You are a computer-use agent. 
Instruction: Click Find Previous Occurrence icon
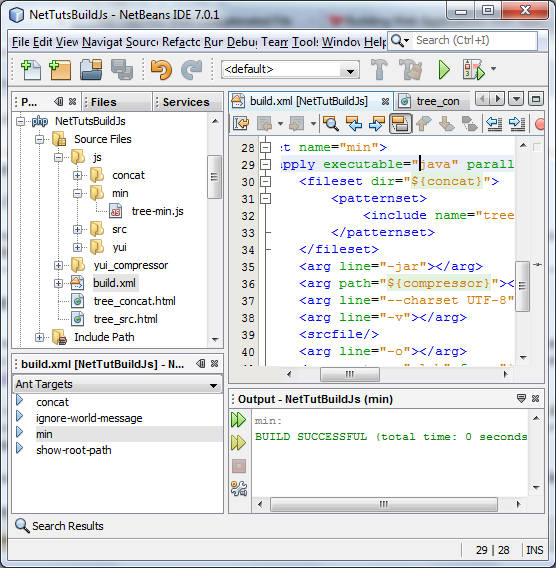354,124
